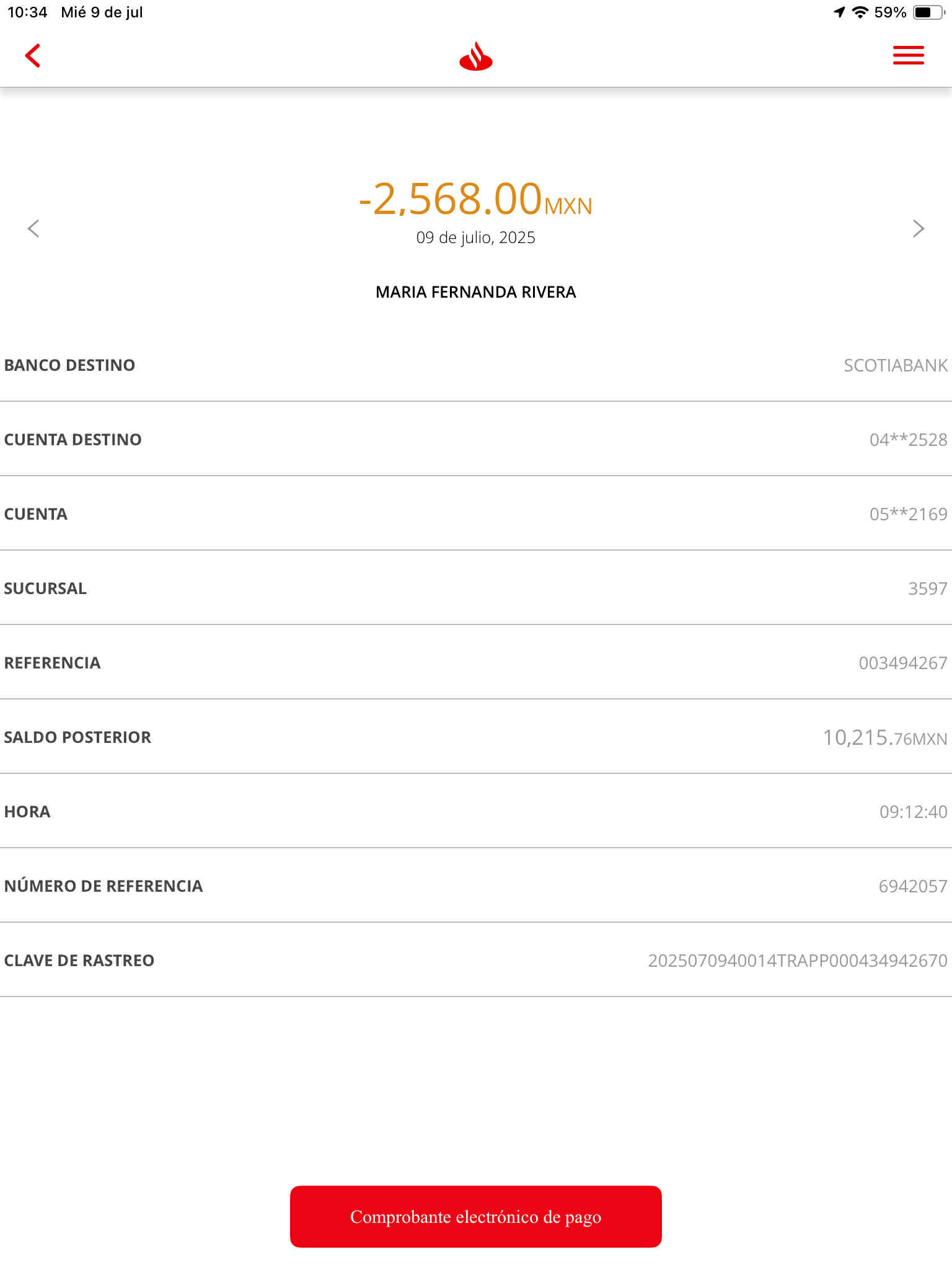Tap the NÚMERO DE REFERENCIA value 6942057
Screen dimensions: 952x1270
pyautogui.click(x=913, y=886)
